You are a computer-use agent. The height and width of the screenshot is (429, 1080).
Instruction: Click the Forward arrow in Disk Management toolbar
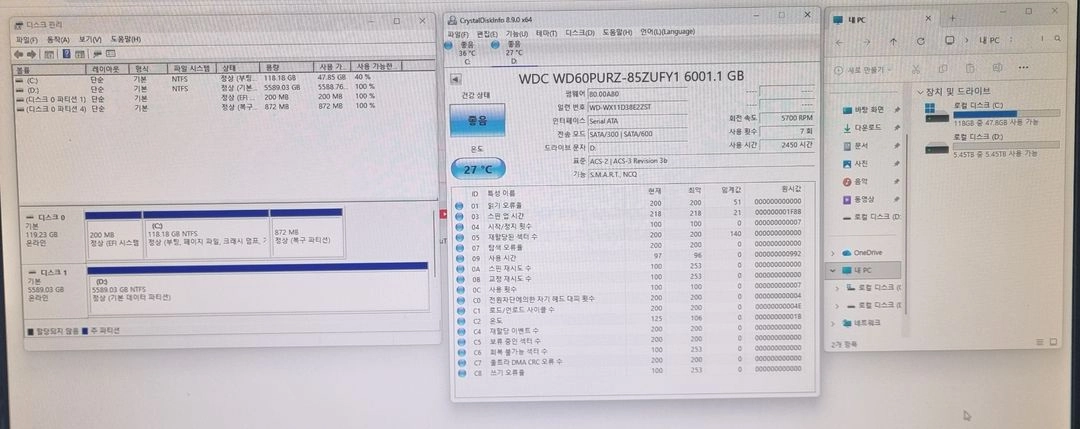click(32, 54)
